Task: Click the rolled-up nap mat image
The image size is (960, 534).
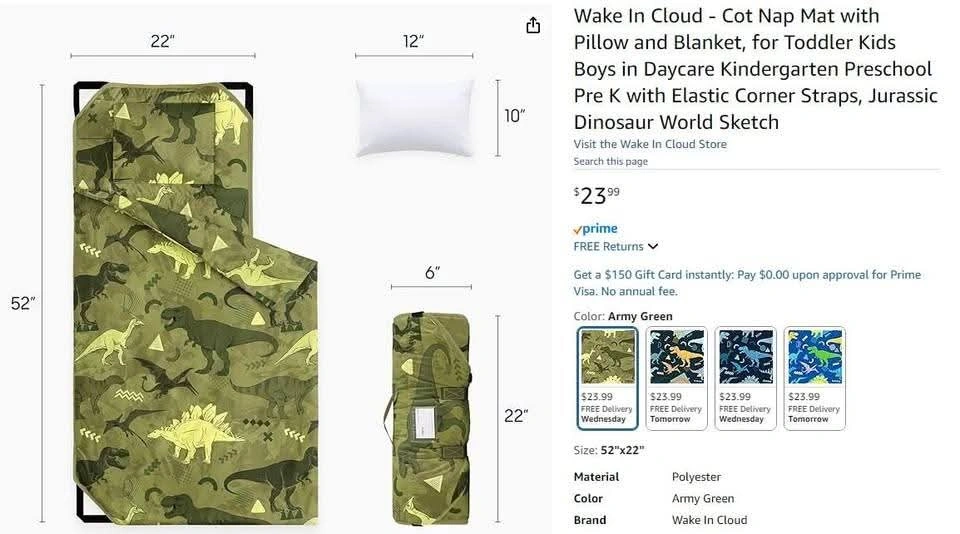Action: click(430, 418)
